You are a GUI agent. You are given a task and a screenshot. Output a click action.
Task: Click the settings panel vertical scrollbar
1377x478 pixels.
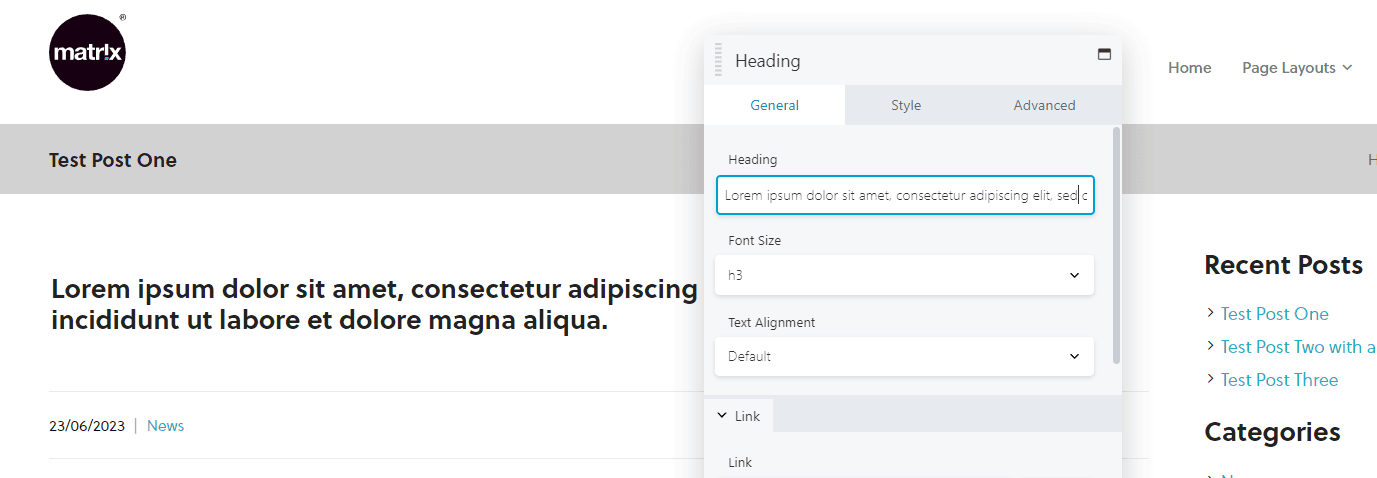1116,245
